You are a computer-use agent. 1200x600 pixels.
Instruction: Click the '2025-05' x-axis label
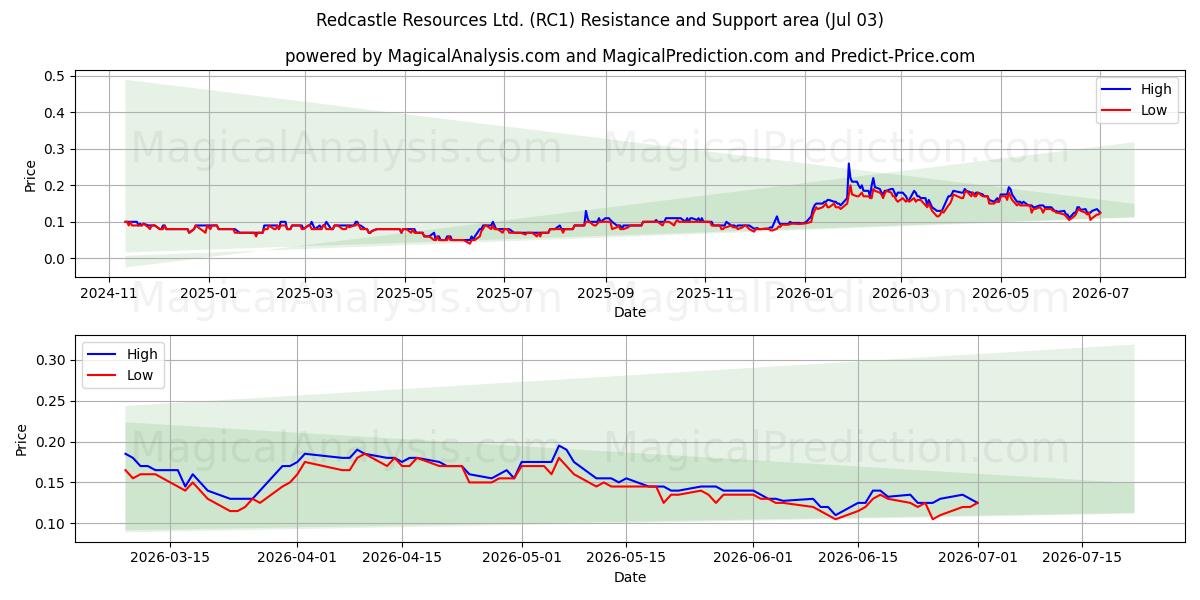[405, 294]
